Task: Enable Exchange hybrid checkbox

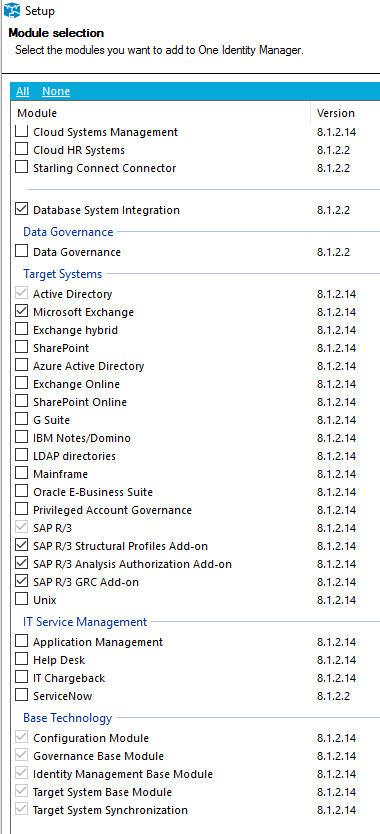Action: pyautogui.click(x=22, y=330)
